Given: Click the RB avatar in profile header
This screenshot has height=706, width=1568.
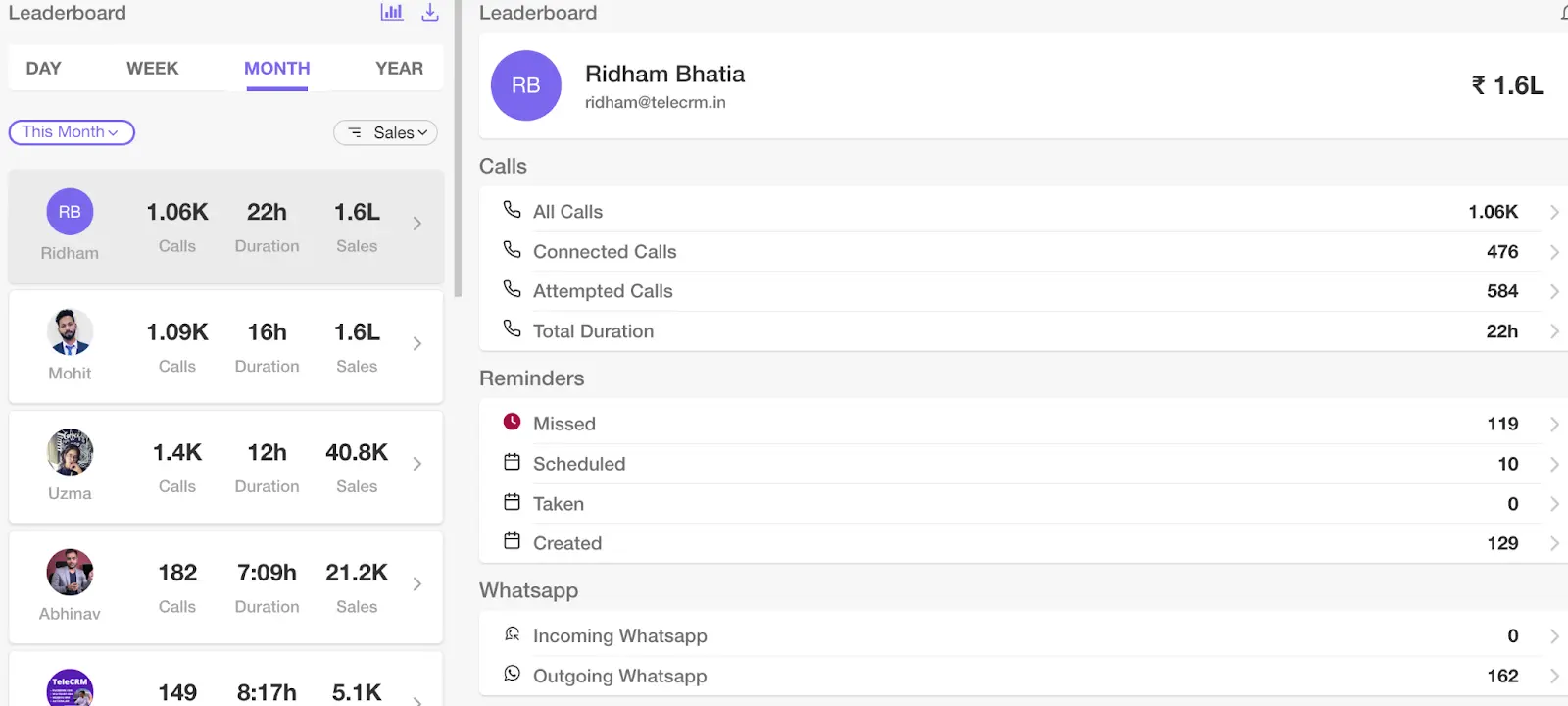Looking at the screenshot, I should (526, 85).
